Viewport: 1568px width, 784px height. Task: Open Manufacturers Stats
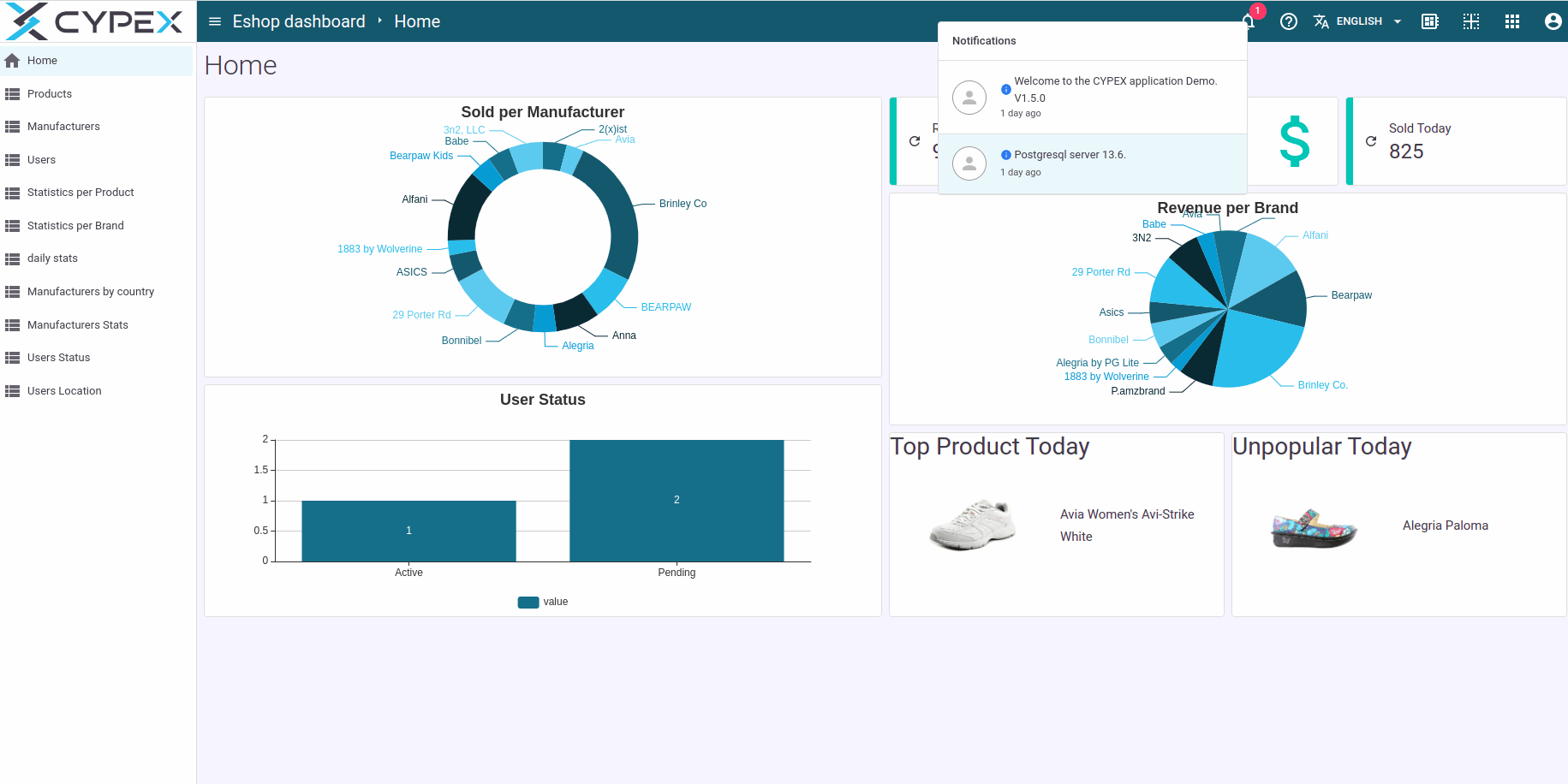(x=97, y=325)
